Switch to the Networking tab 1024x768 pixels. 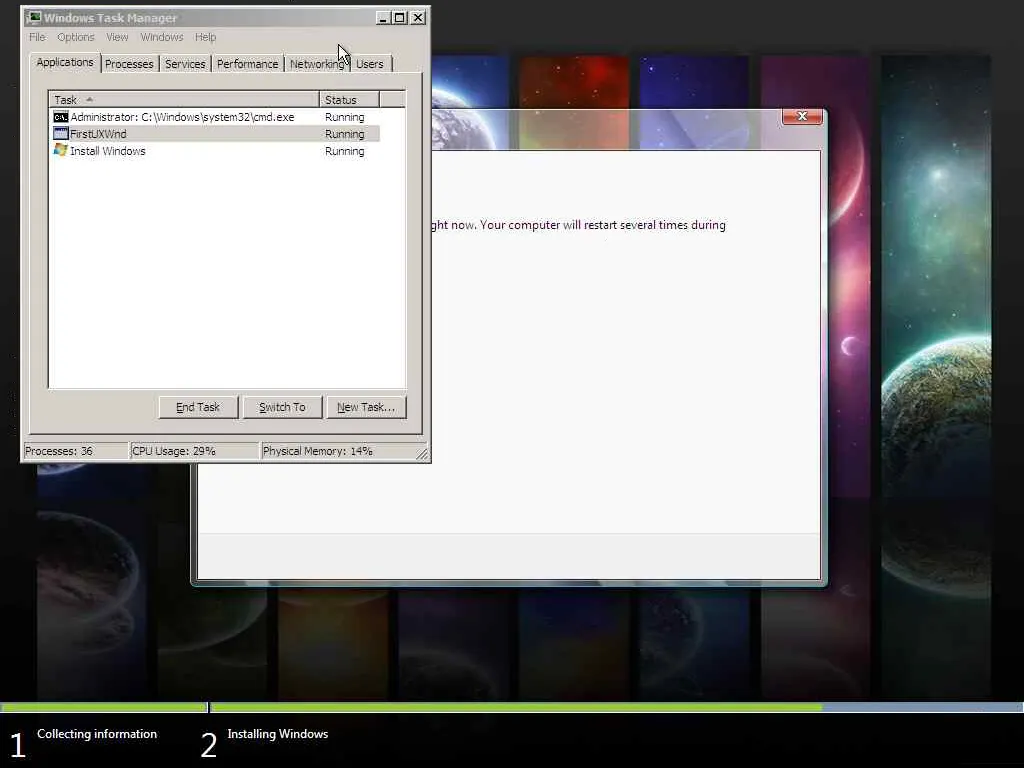[x=317, y=64]
